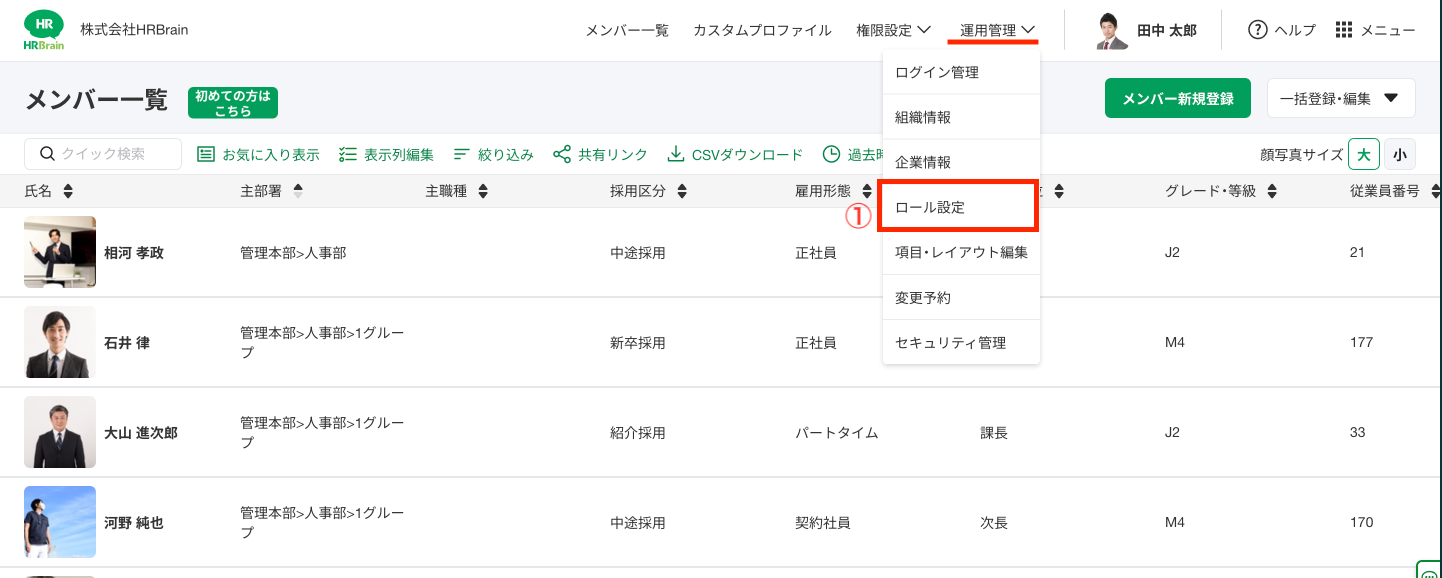Click the HRBrain logo icon

coord(43,30)
